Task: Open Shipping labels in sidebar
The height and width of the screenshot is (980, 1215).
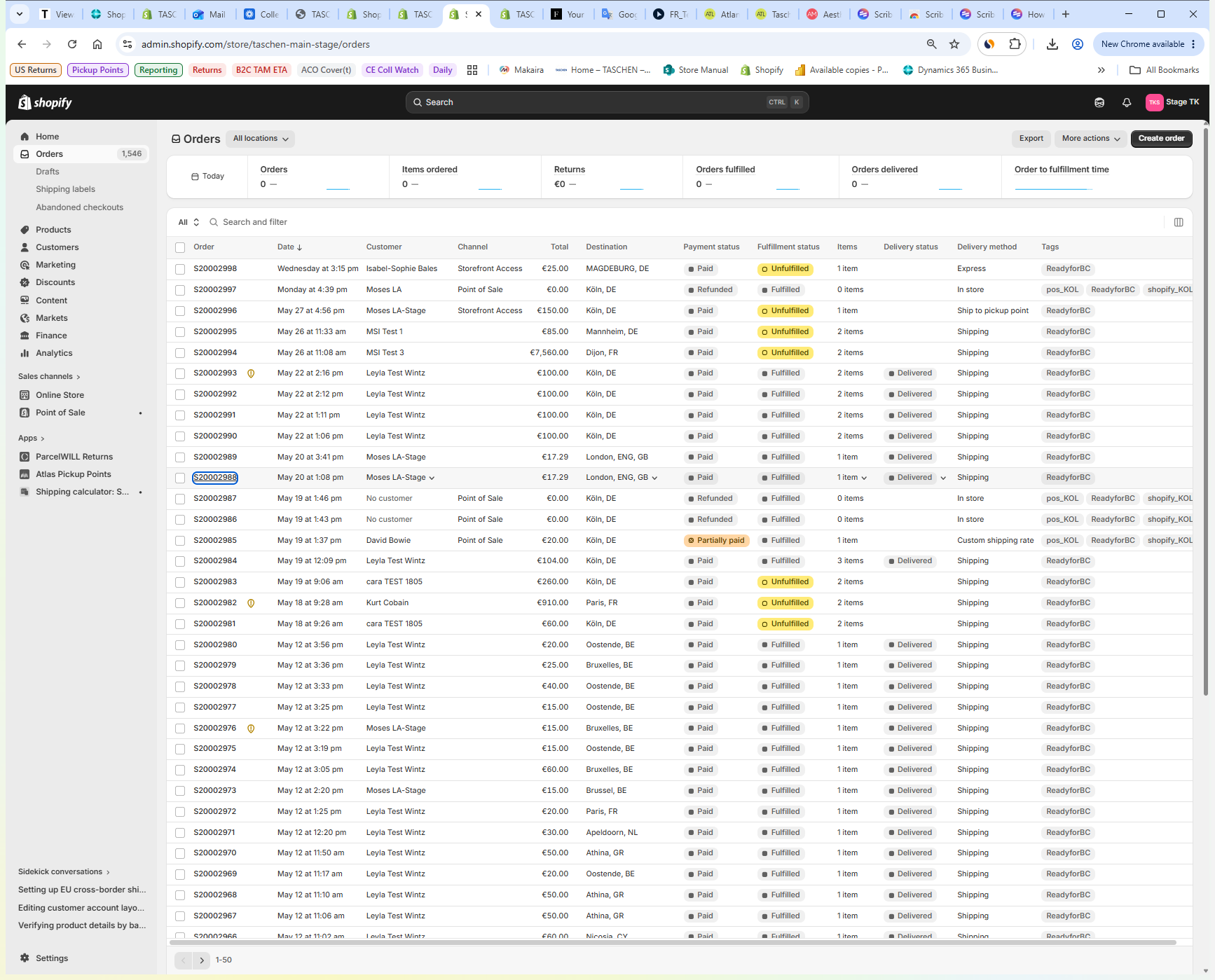Action: (x=65, y=189)
